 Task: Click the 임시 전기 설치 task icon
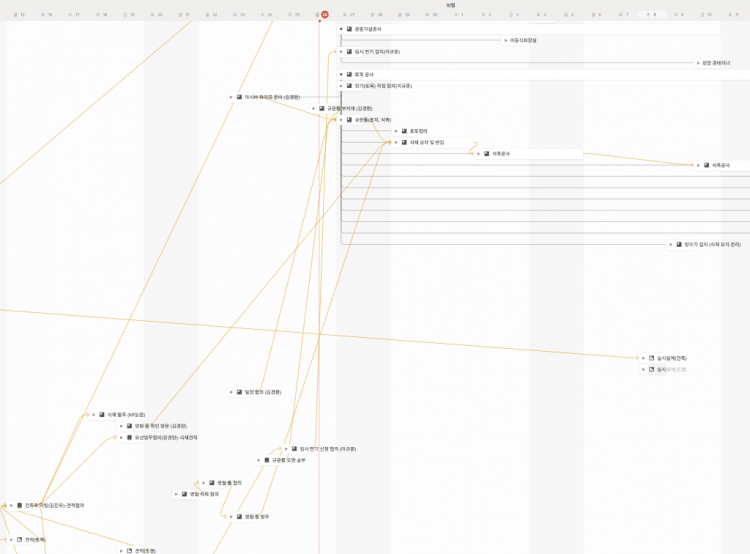(349, 51)
